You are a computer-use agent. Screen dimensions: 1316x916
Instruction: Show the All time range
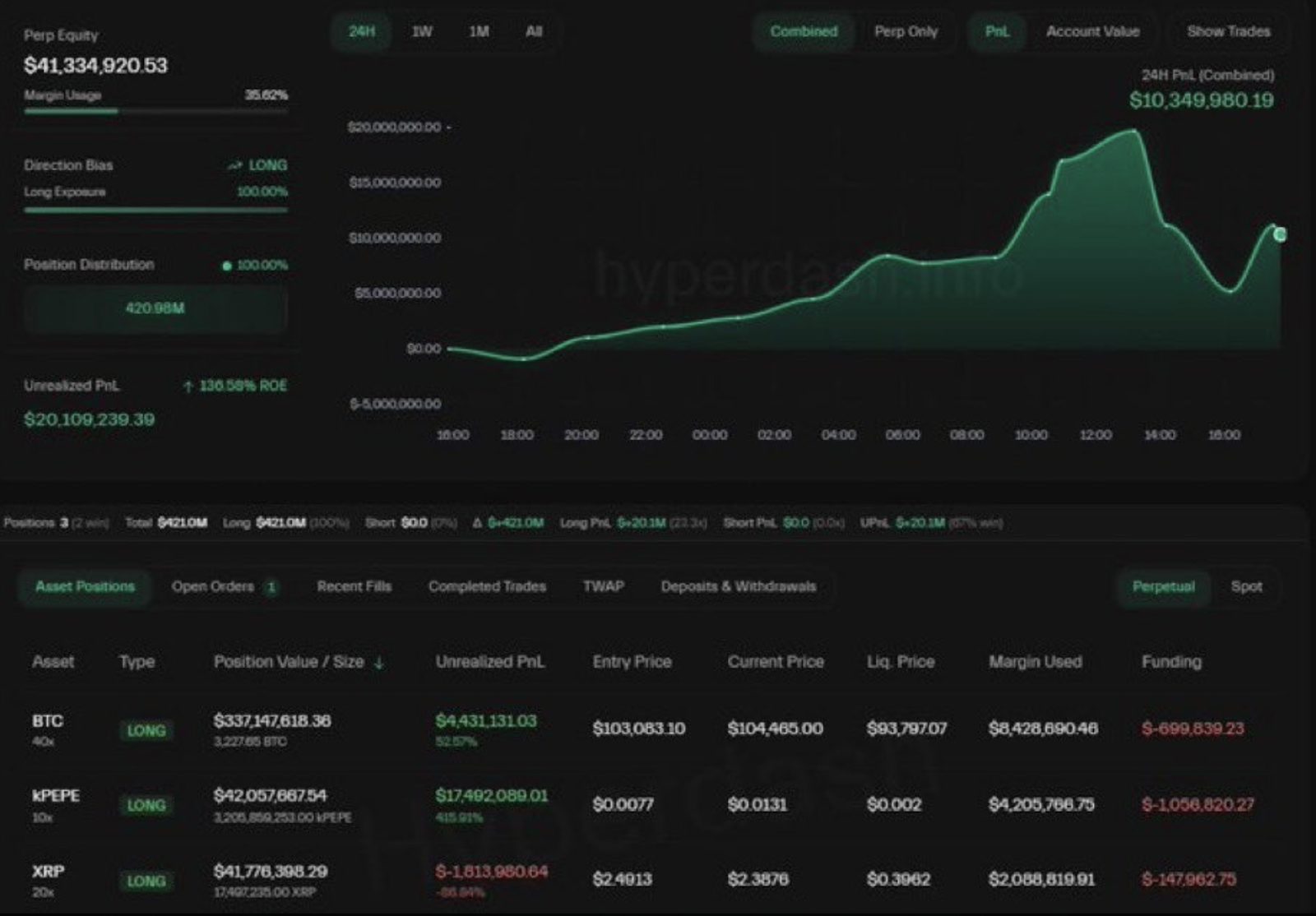(x=534, y=32)
